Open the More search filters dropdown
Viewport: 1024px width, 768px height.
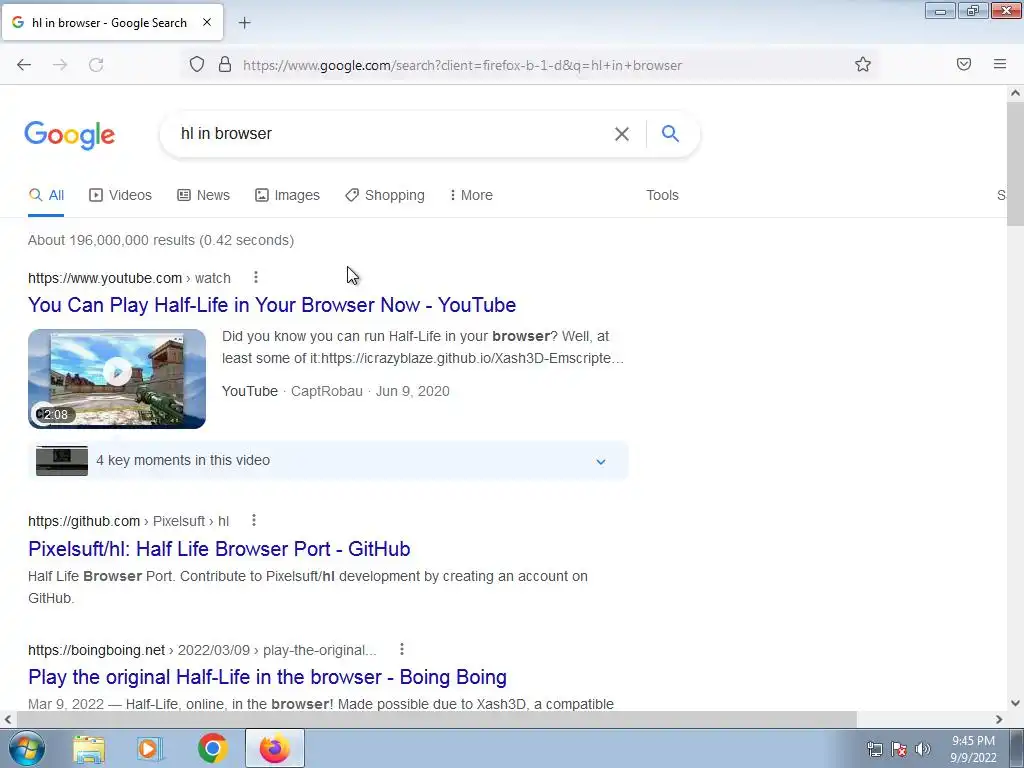point(471,195)
